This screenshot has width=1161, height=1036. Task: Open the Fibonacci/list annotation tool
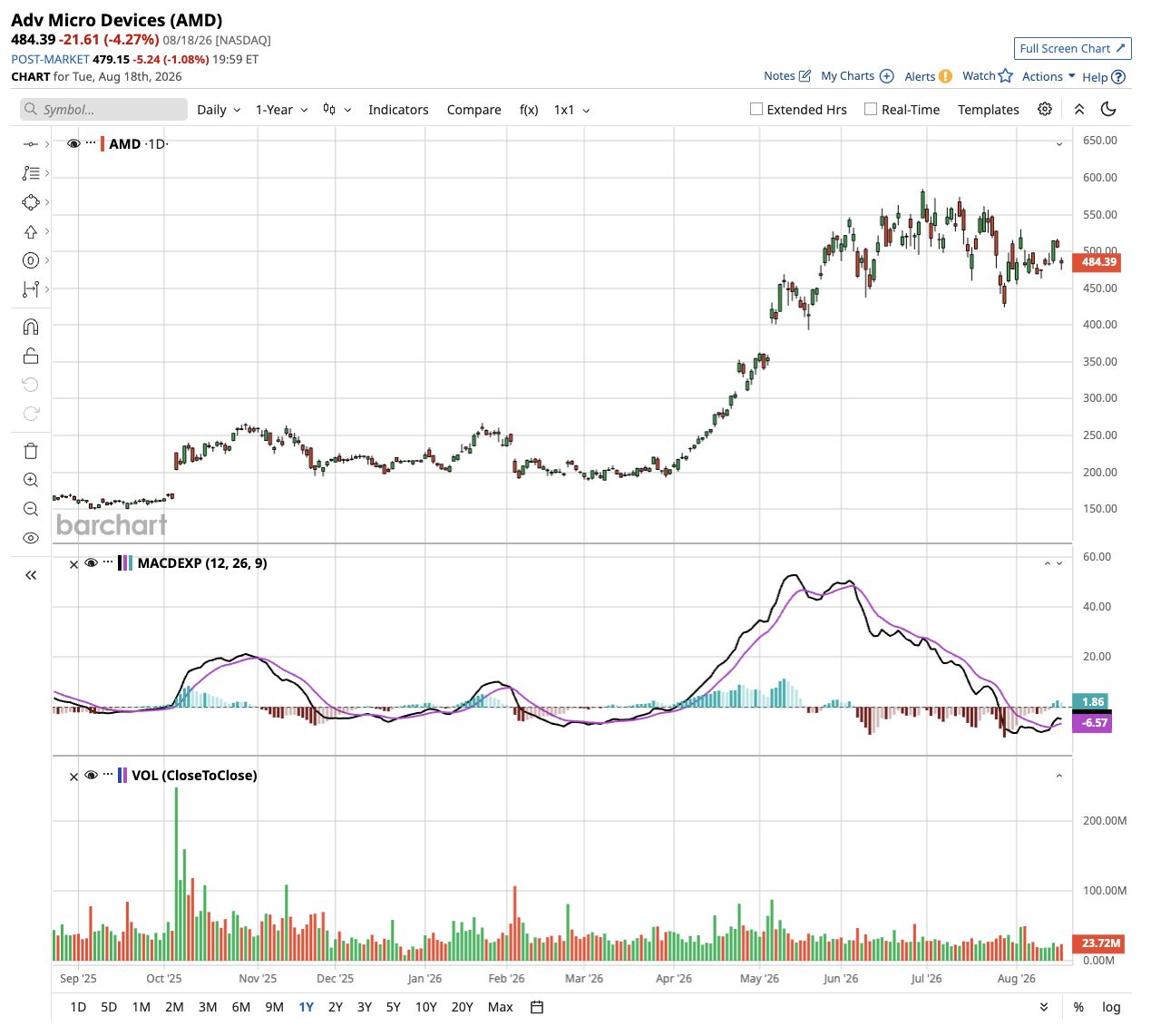(x=31, y=172)
